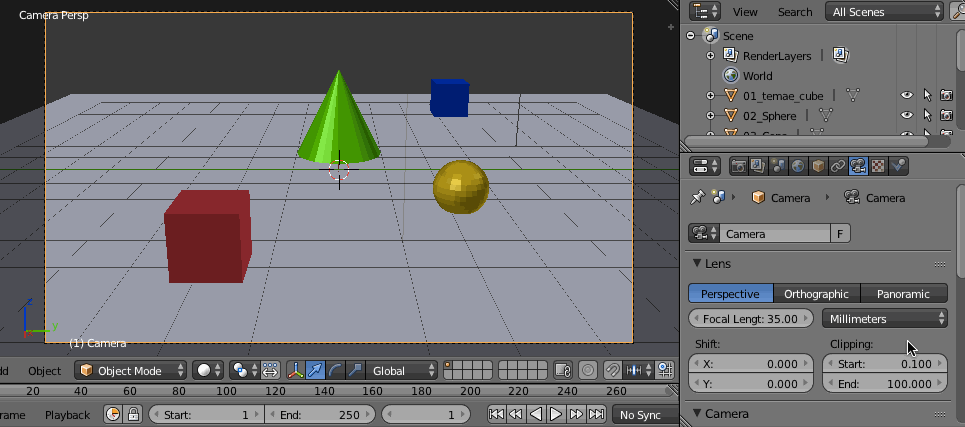Select the translate manipulator arrow

point(315,370)
